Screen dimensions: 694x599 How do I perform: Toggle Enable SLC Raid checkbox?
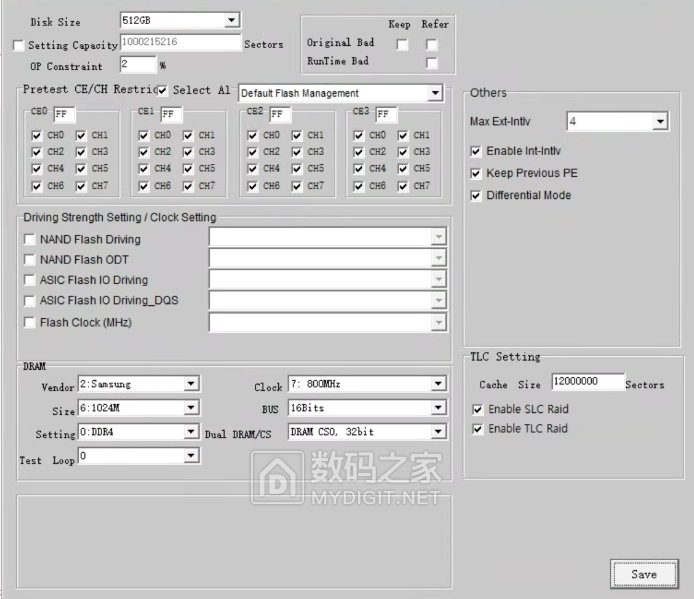(x=478, y=410)
